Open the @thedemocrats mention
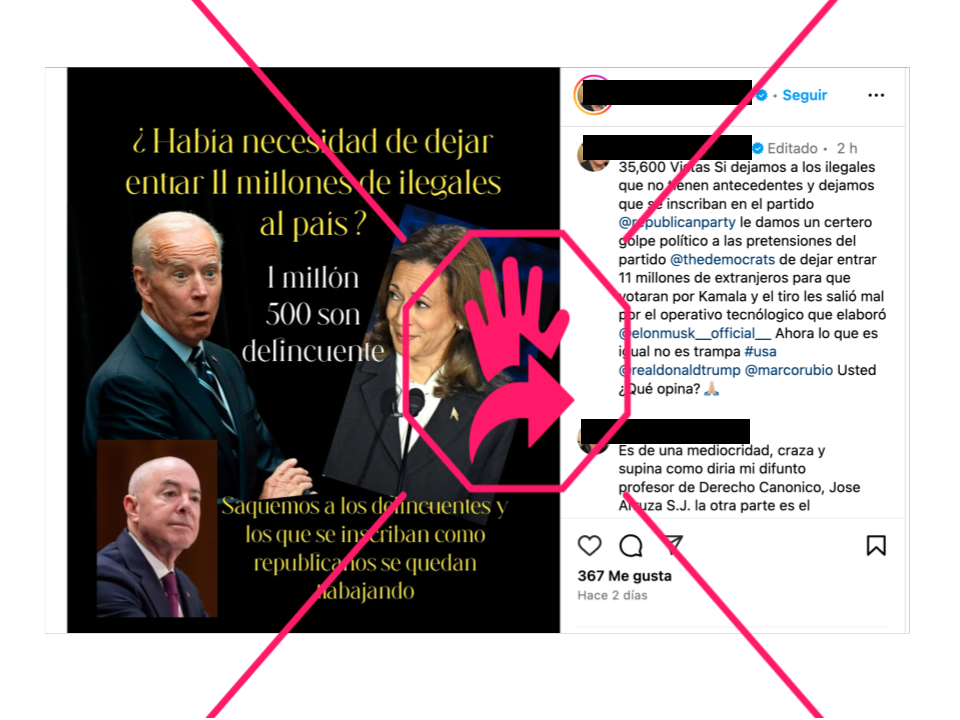The height and width of the screenshot is (720, 960). (722, 260)
